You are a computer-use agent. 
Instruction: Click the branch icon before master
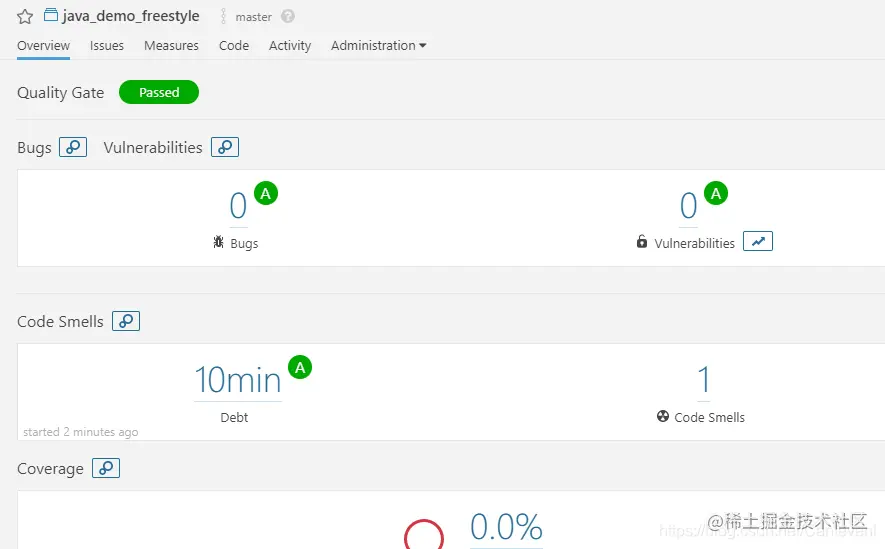click(x=224, y=16)
